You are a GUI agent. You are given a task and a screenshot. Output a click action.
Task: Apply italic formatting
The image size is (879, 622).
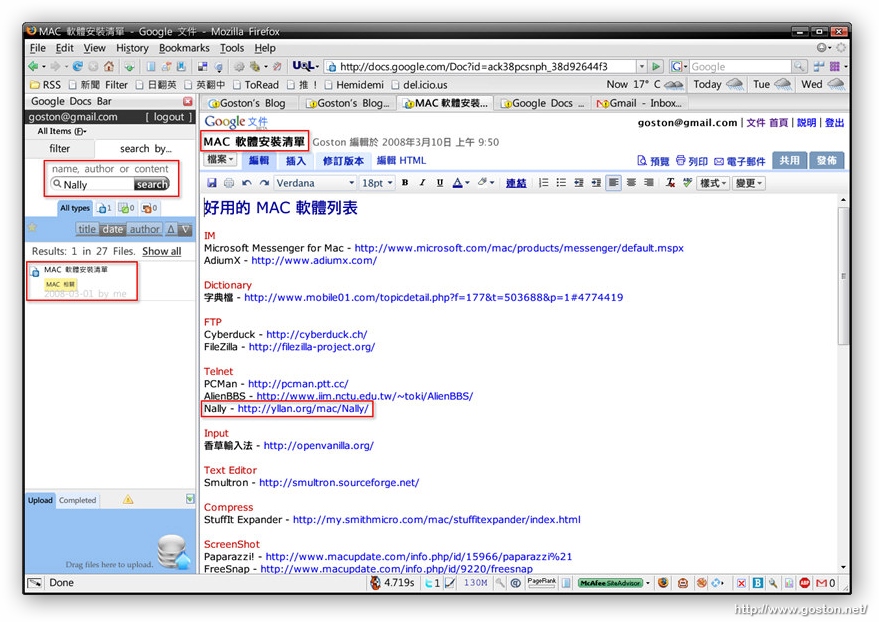pyautogui.click(x=422, y=183)
